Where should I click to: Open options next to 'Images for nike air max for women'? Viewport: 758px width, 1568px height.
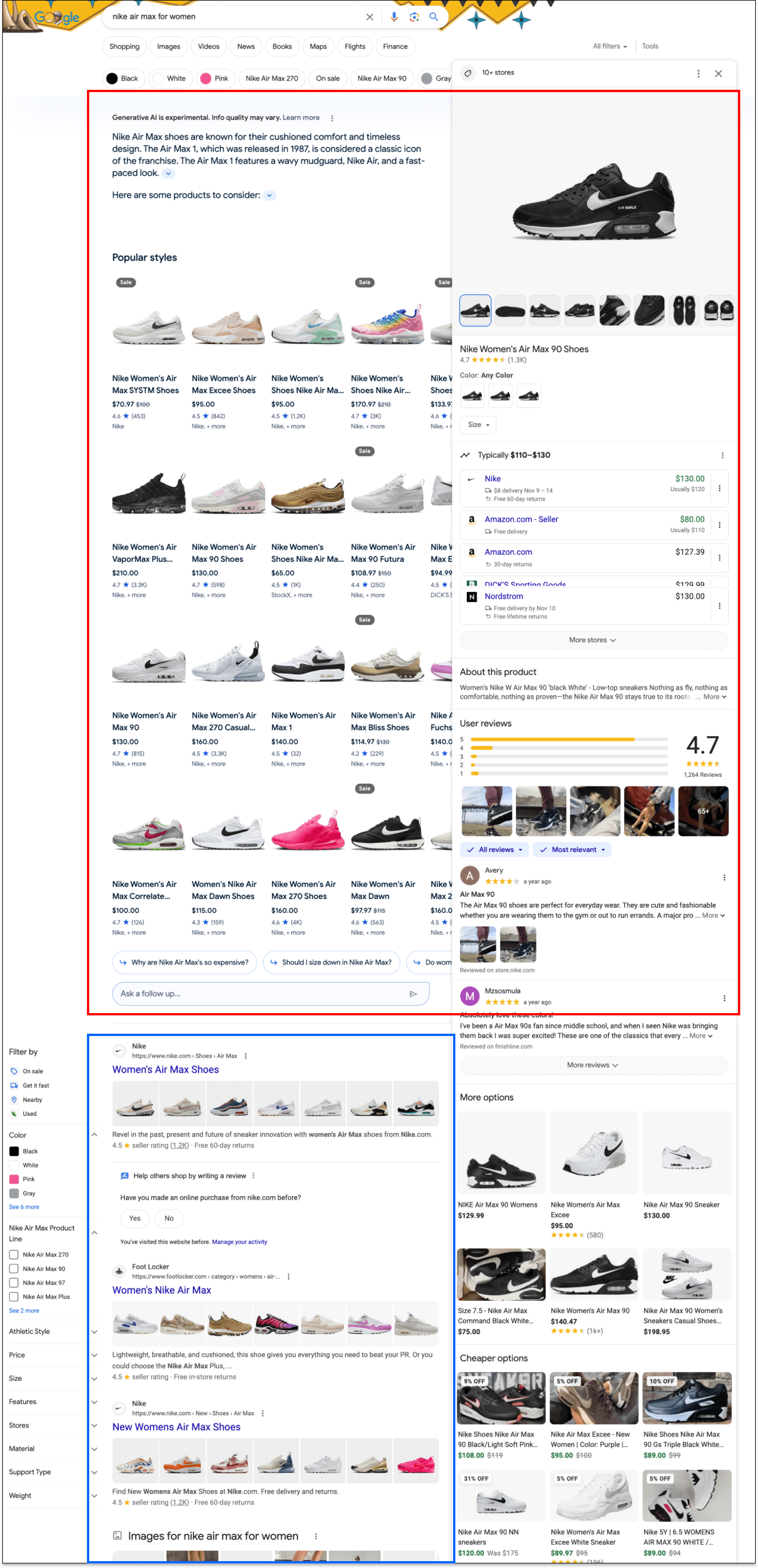click(x=316, y=1537)
